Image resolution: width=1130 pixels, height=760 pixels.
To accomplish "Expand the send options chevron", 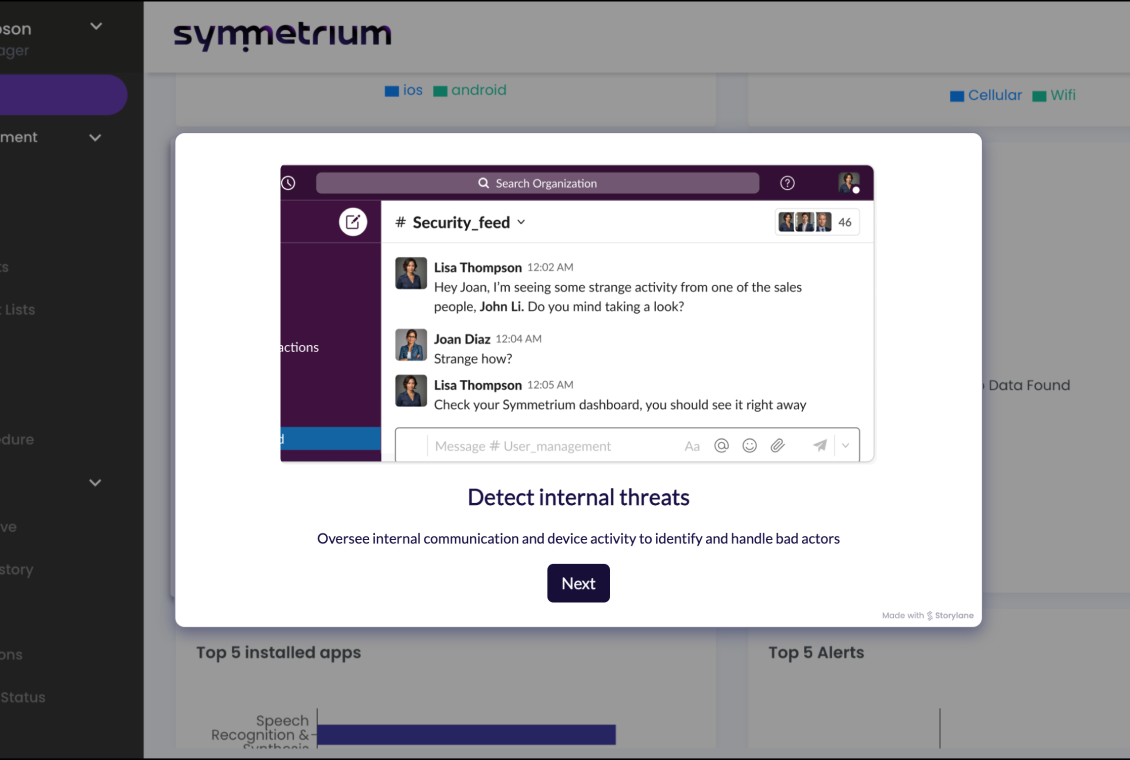I will [x=845, y=445].
